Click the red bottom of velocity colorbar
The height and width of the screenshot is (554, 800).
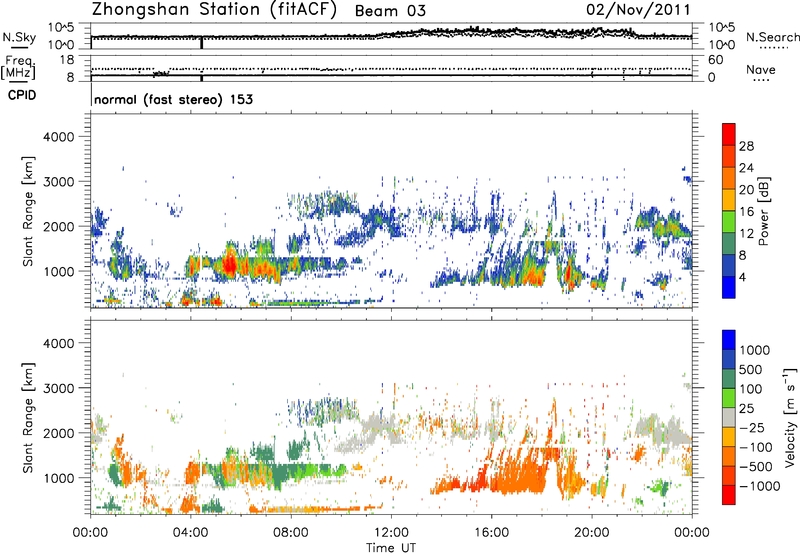[729, 495]
